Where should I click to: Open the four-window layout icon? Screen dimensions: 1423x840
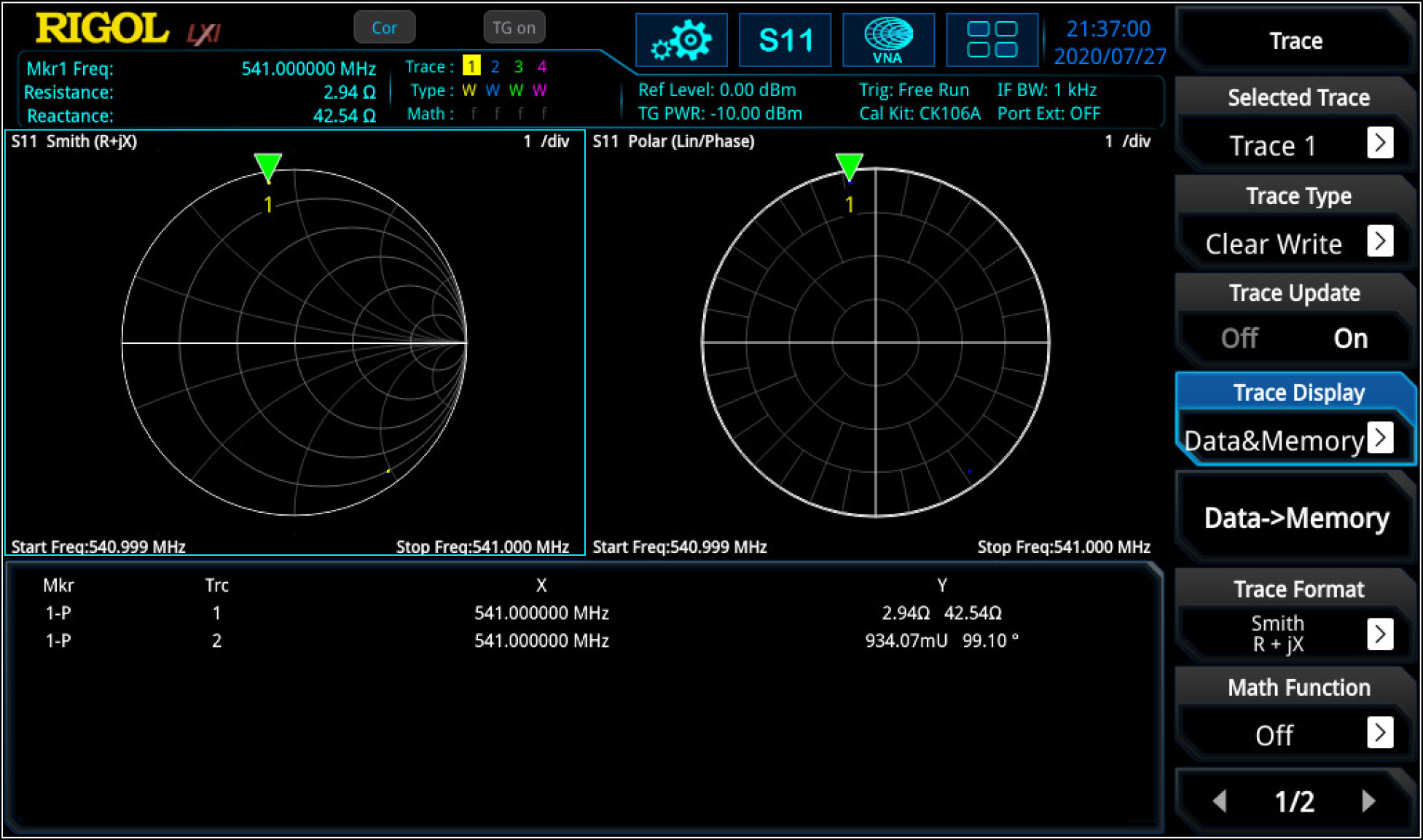pyautogui.click(x=992, y=40)
